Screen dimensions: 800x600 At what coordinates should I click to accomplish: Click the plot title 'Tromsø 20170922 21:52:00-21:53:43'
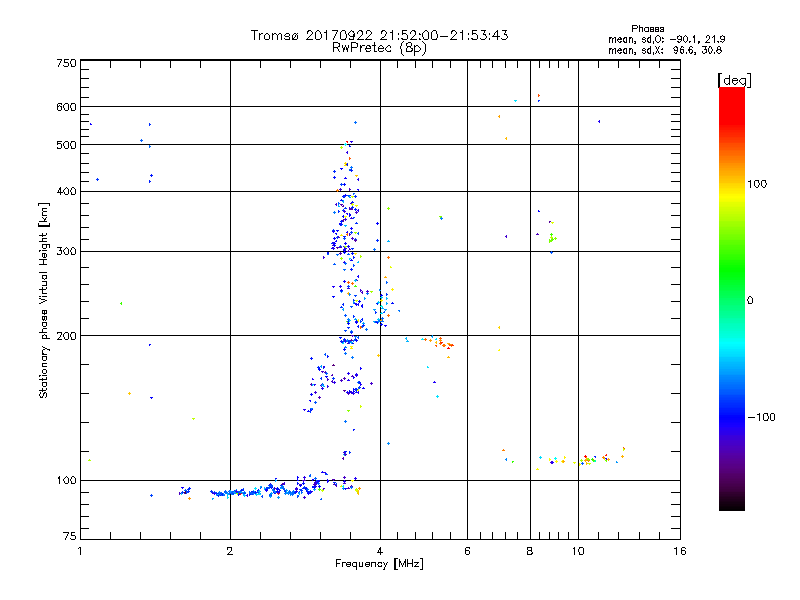click(x=379, y=35)
